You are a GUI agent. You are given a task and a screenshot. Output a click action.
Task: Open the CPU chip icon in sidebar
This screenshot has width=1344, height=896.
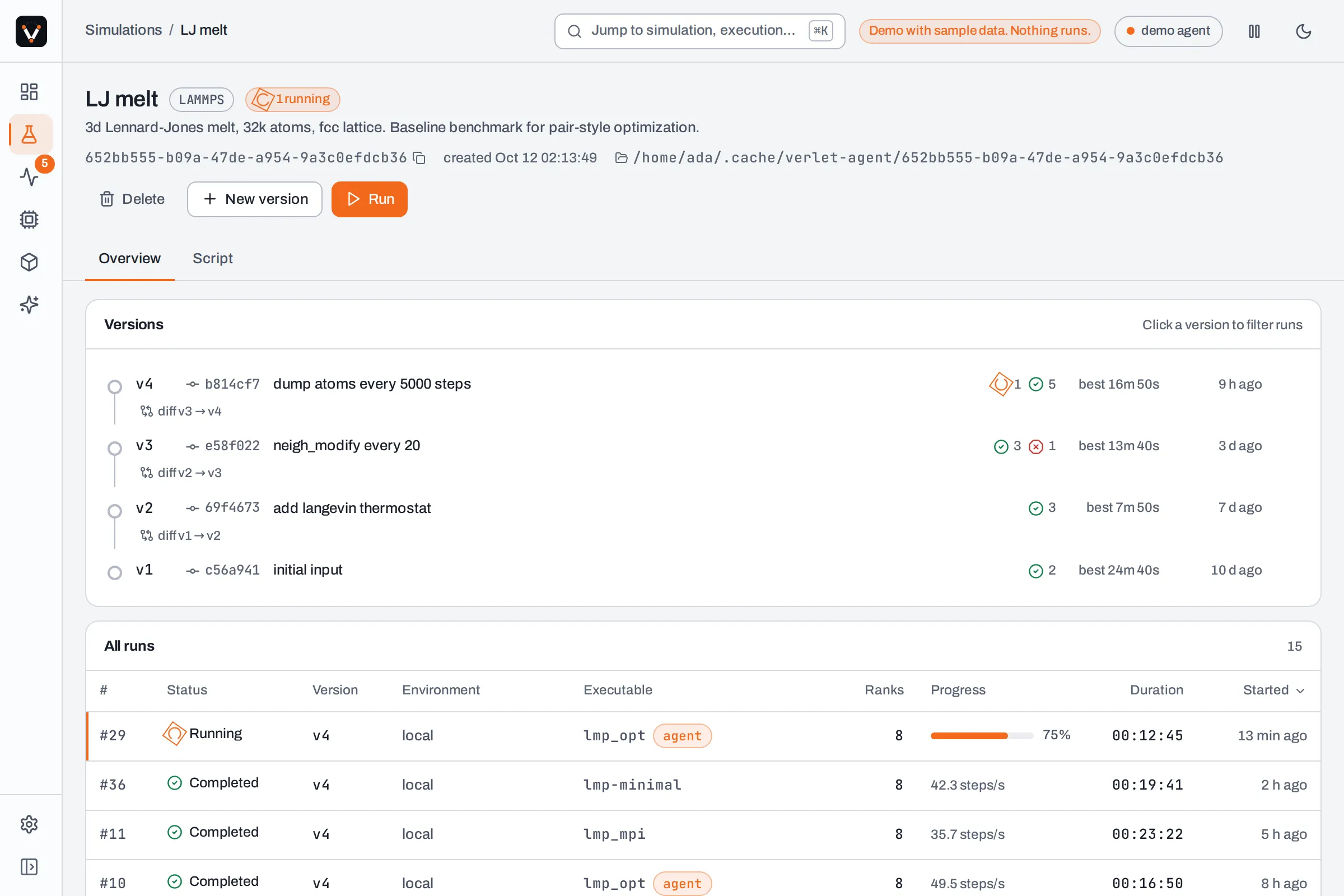[29, 220]
